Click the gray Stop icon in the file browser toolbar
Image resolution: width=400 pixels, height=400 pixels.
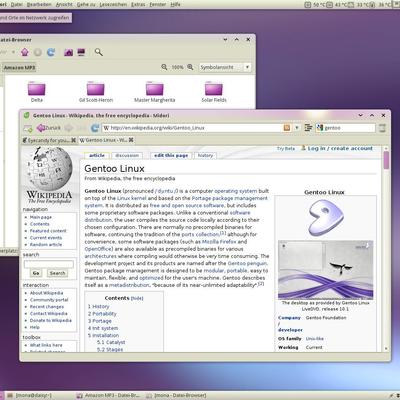[38, 52]
